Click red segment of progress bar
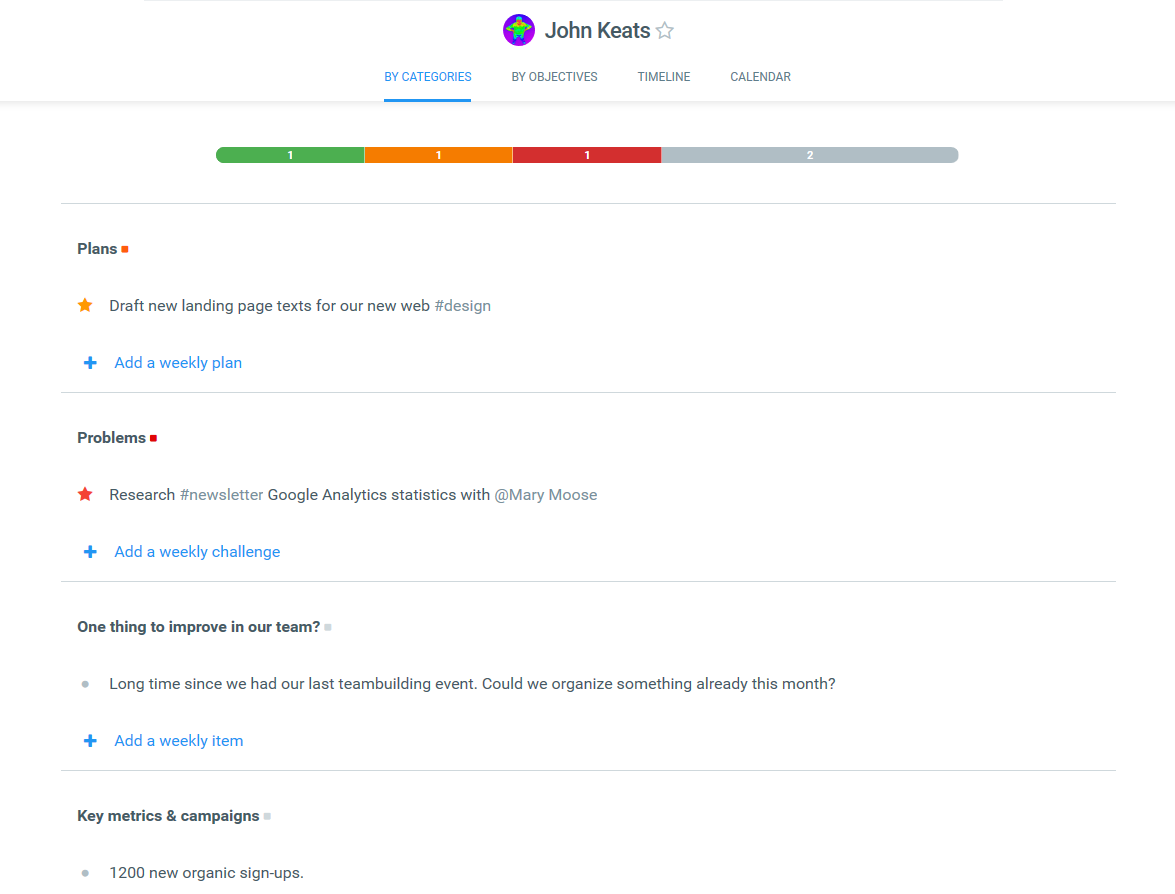Viewport: 1175px width, 894px height. 587,155
